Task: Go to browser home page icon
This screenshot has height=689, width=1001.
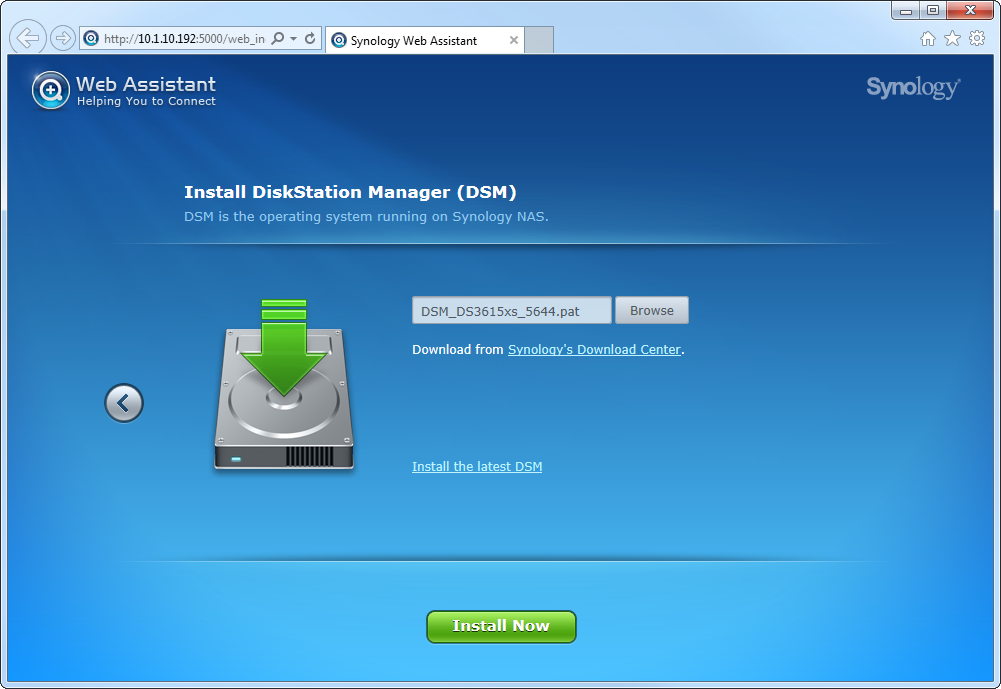Action: [x=928, y=39]
